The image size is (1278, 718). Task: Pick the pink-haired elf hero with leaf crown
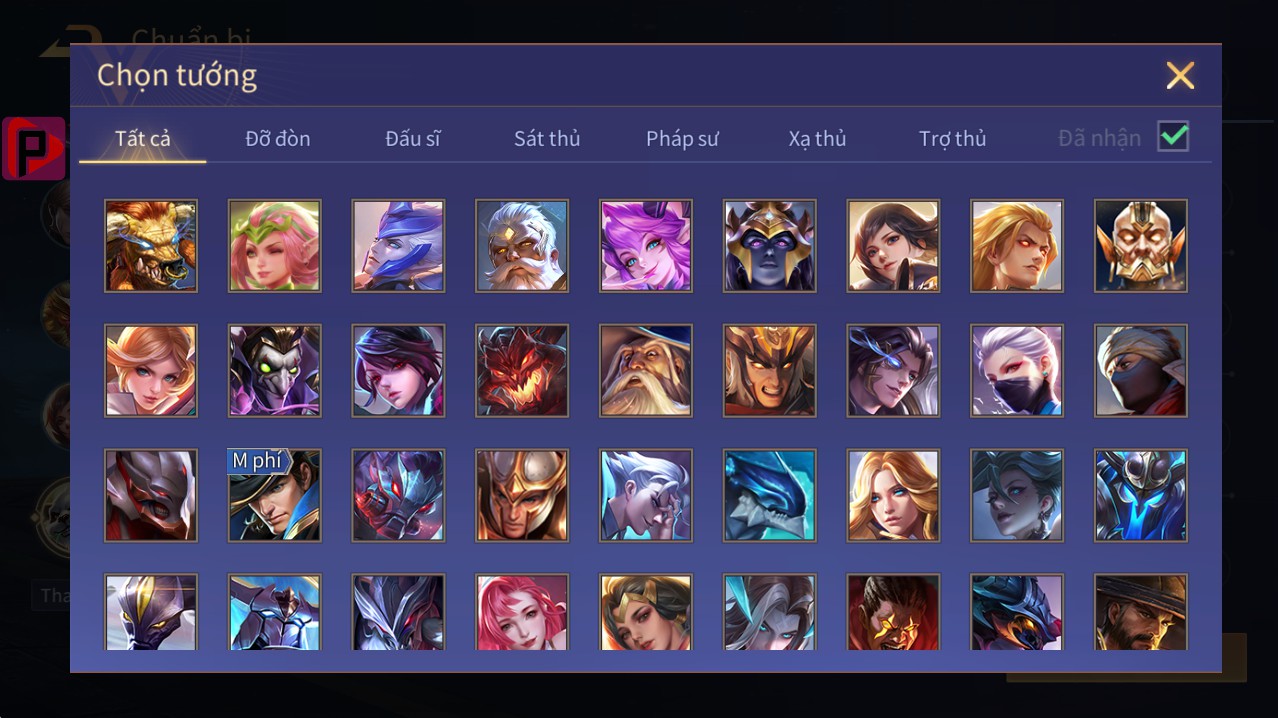click(275, 246)
